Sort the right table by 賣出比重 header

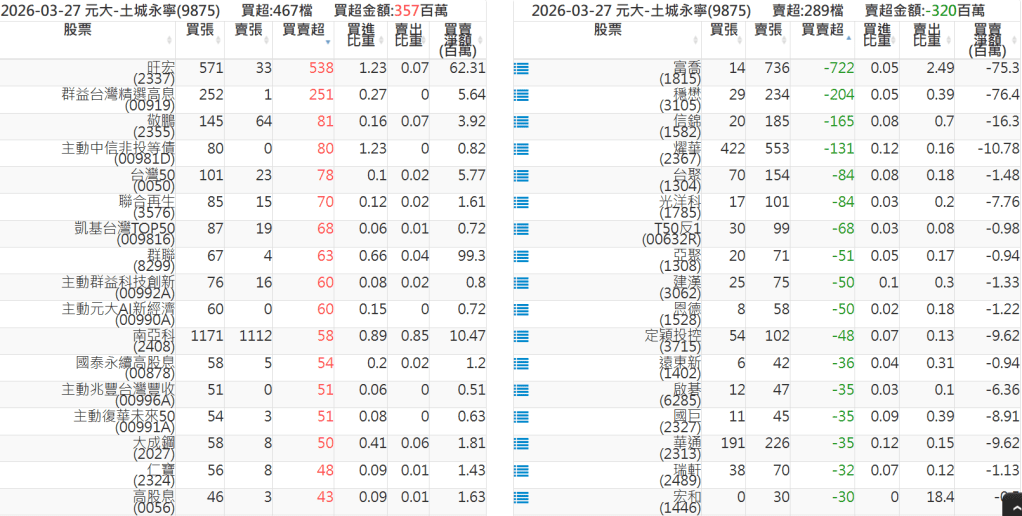927,34
